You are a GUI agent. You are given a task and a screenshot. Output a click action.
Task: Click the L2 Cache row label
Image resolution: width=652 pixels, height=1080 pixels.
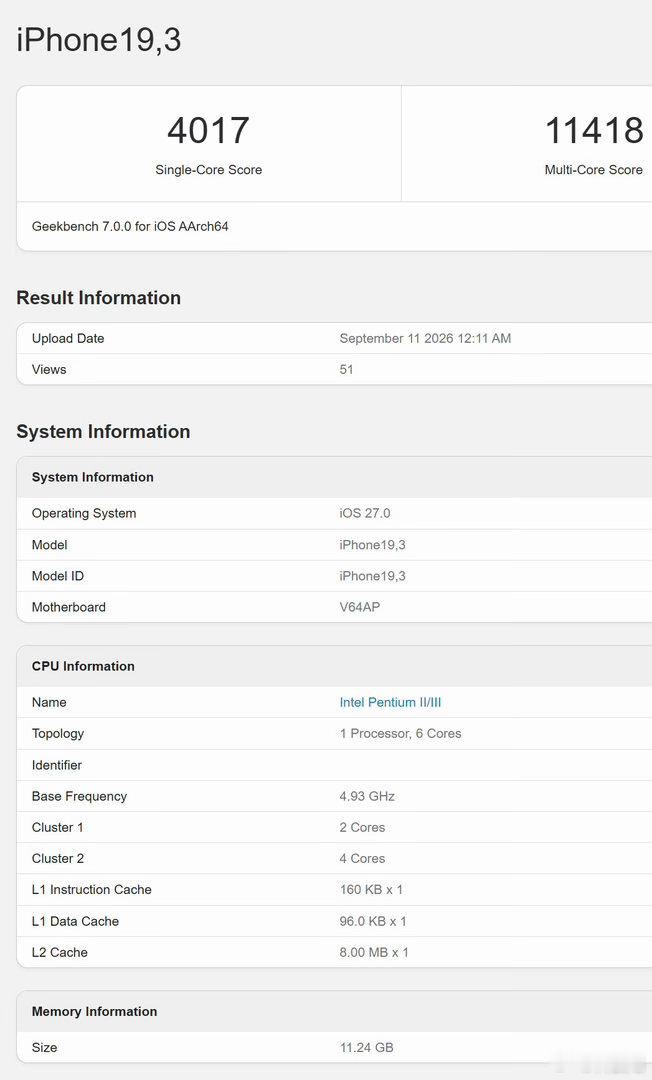pos(59,953)
